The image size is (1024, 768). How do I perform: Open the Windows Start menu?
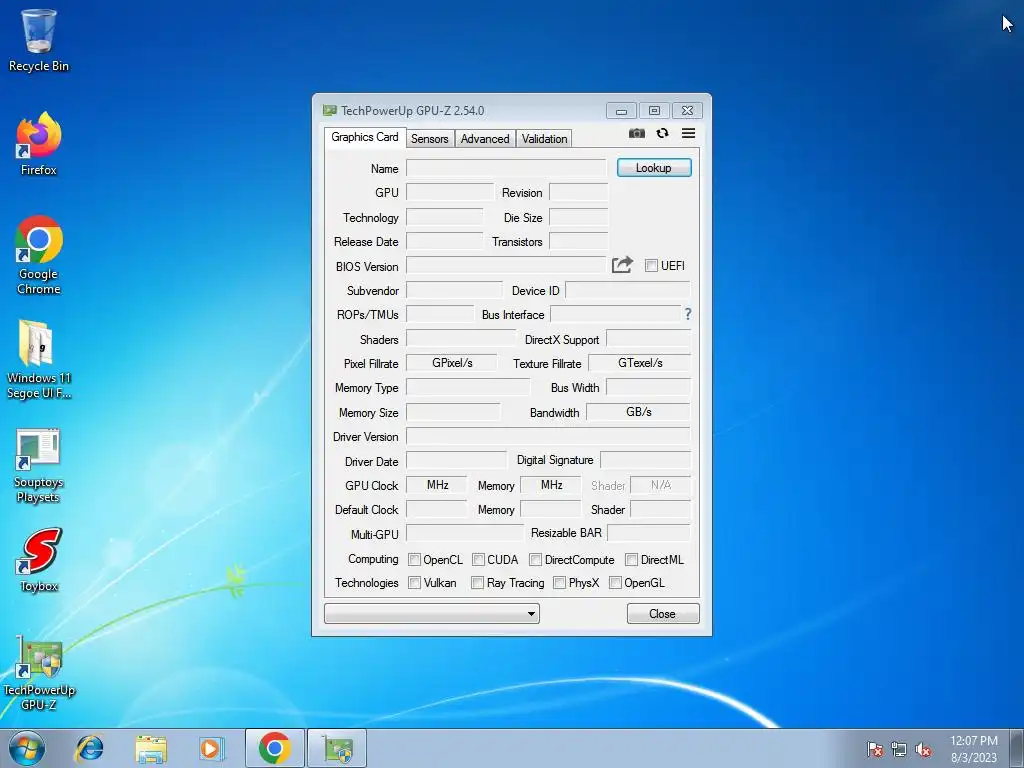point(27,748)
